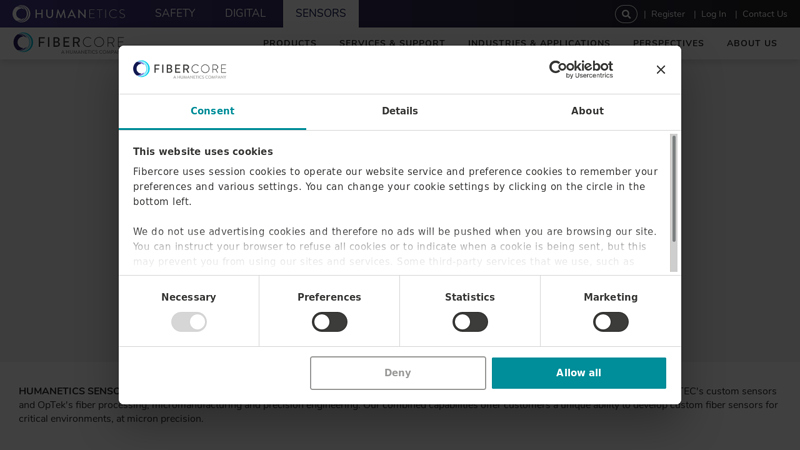Select the Consent tab
The width and height of the screenshot is (800, 450).
click(x=212, y=111)
